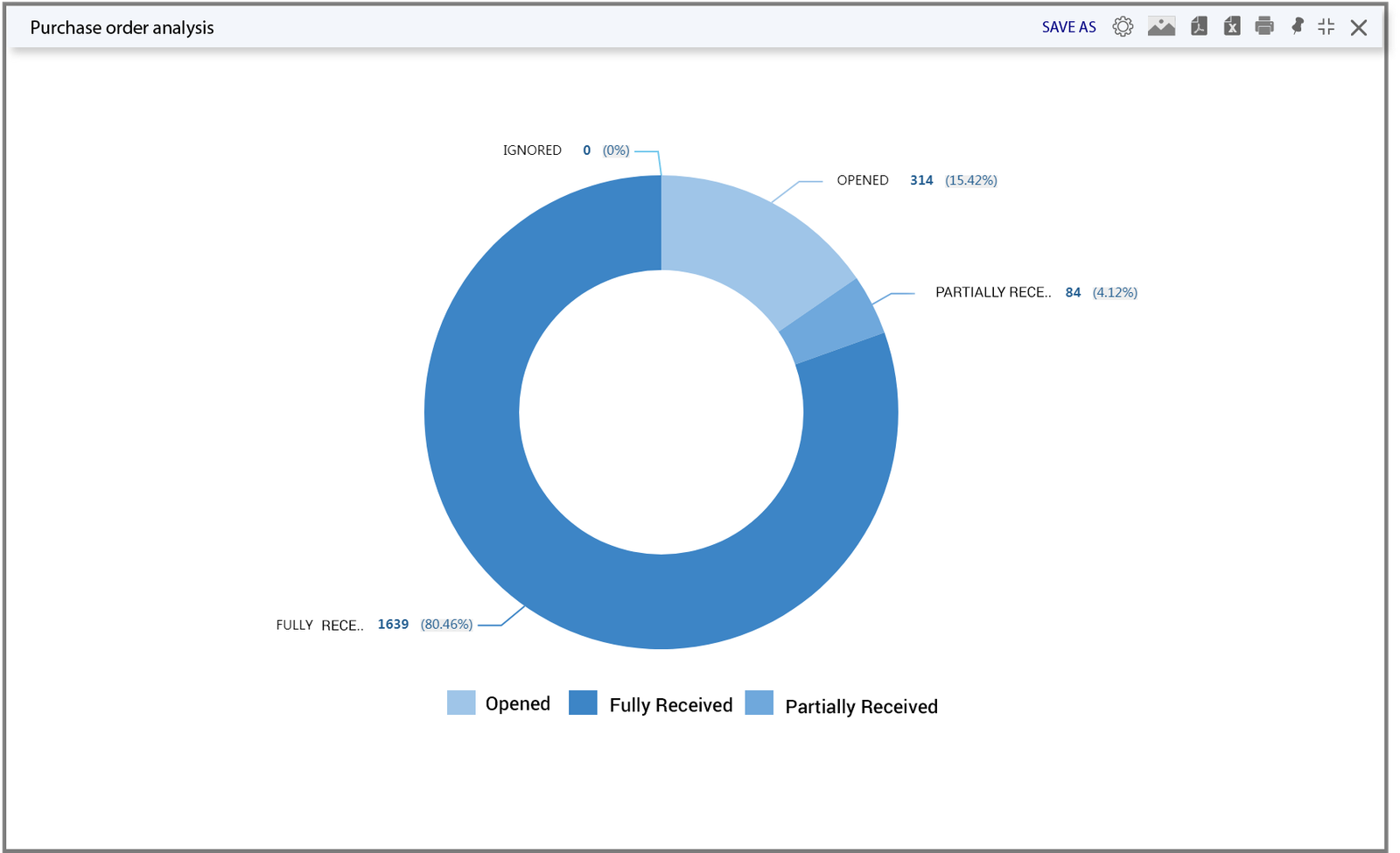1400x853 pixels.
Task: Export chart as image
Action: point(1161,26)
